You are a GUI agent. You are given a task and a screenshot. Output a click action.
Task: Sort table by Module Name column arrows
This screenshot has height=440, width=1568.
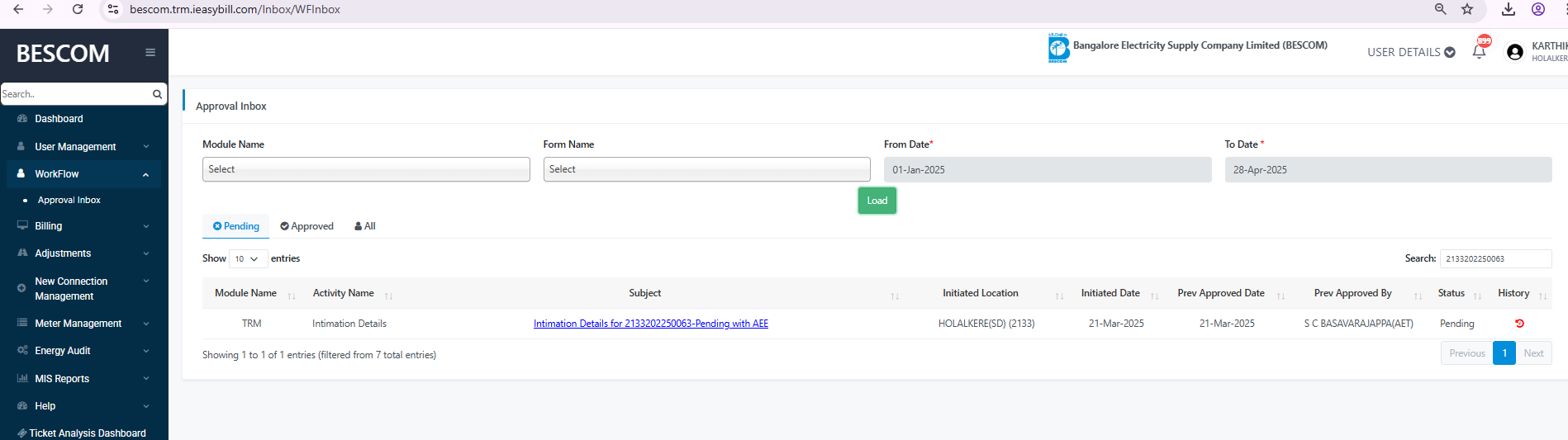click(292, 296)
